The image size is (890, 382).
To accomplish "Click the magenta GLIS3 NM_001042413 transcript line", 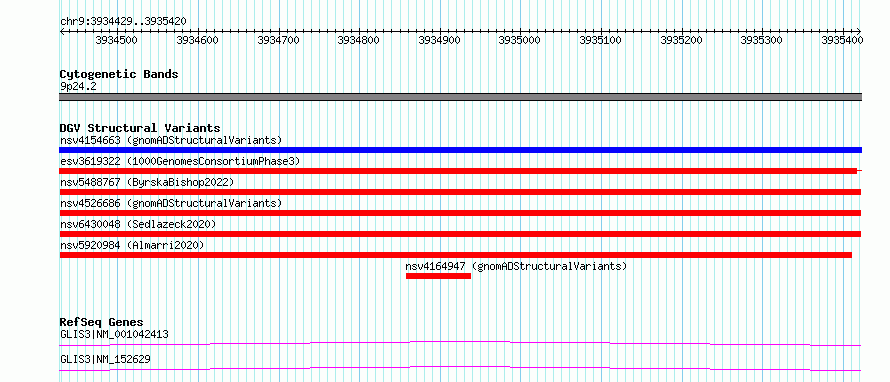I will (460, 343).
